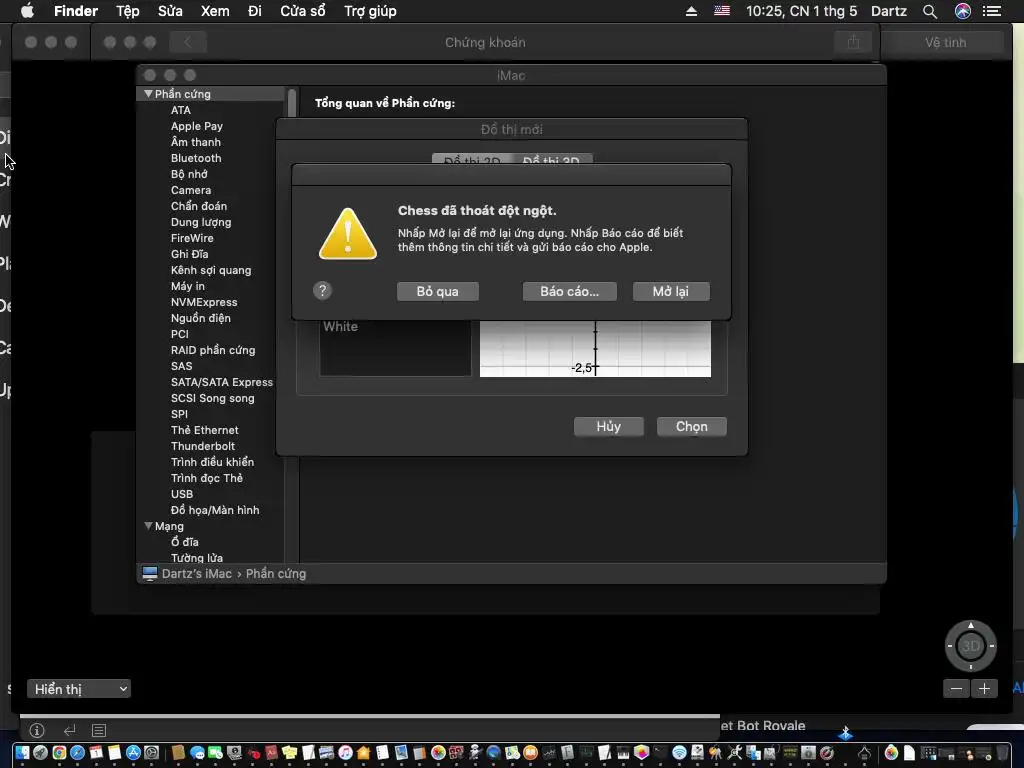Select Thunderbolt in the sidebar

(202, 446)
